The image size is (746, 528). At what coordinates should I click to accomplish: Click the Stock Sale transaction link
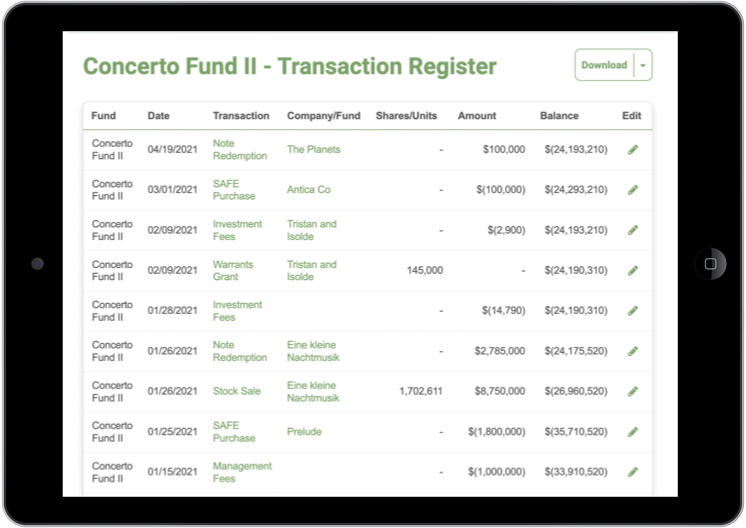pos(236,391)
